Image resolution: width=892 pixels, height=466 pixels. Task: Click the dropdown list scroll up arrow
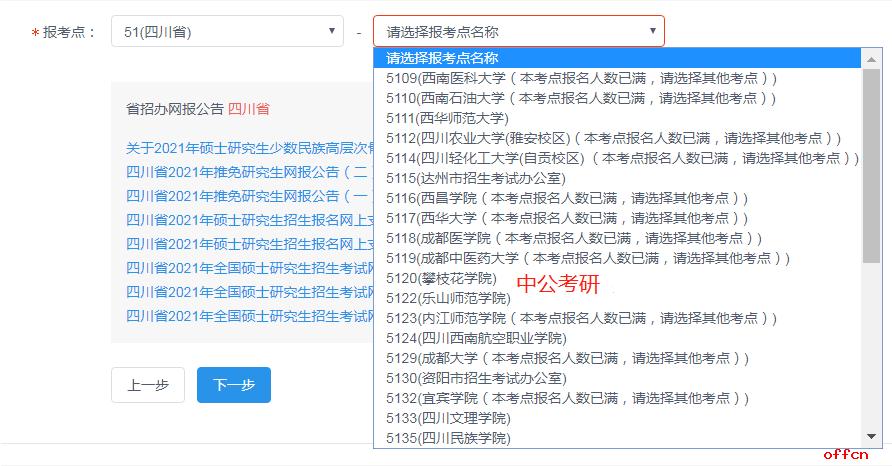(871, 58)
